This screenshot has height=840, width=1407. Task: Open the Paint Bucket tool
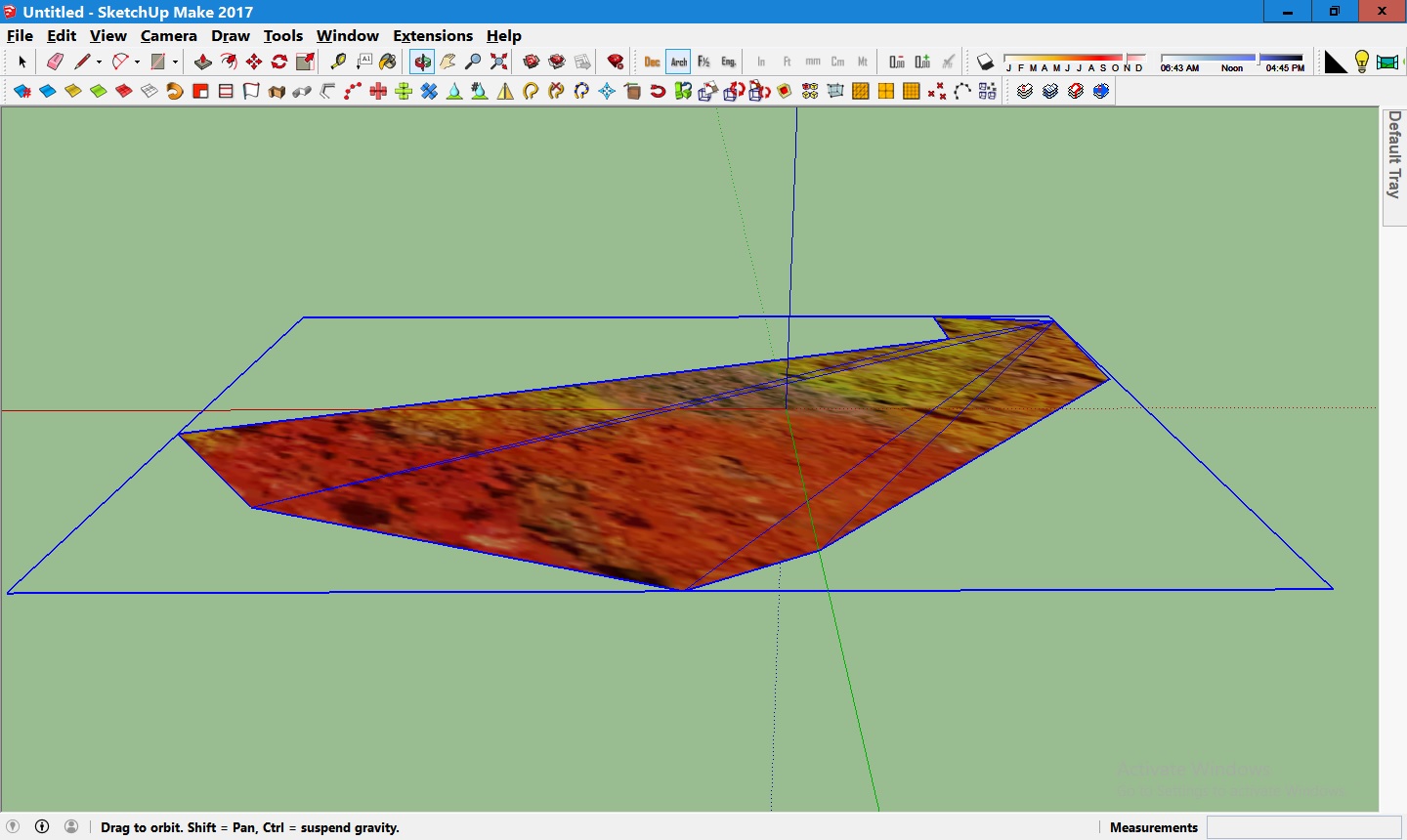pos(389,62)
